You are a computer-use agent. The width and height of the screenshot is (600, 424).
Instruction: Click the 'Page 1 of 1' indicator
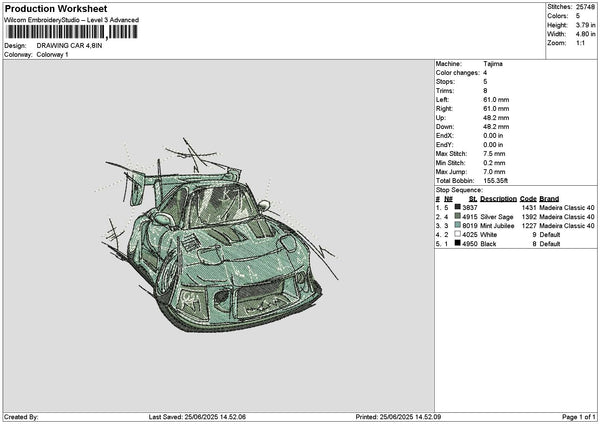579,417
